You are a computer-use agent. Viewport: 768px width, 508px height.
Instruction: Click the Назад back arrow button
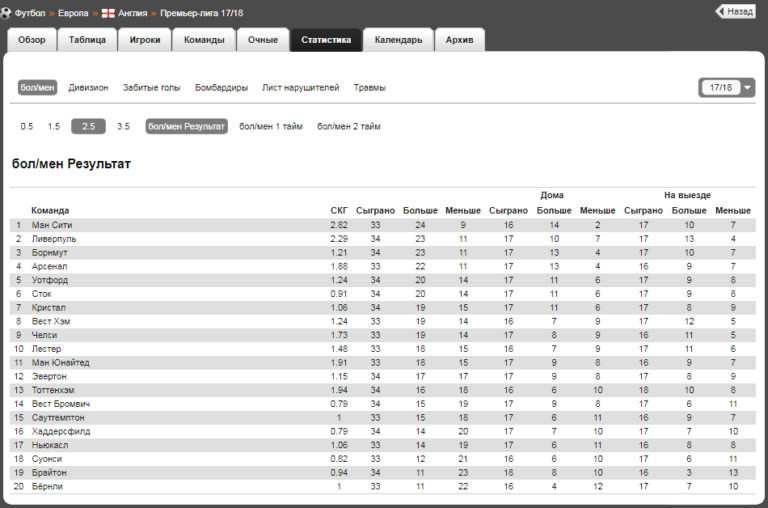[735, 12]
